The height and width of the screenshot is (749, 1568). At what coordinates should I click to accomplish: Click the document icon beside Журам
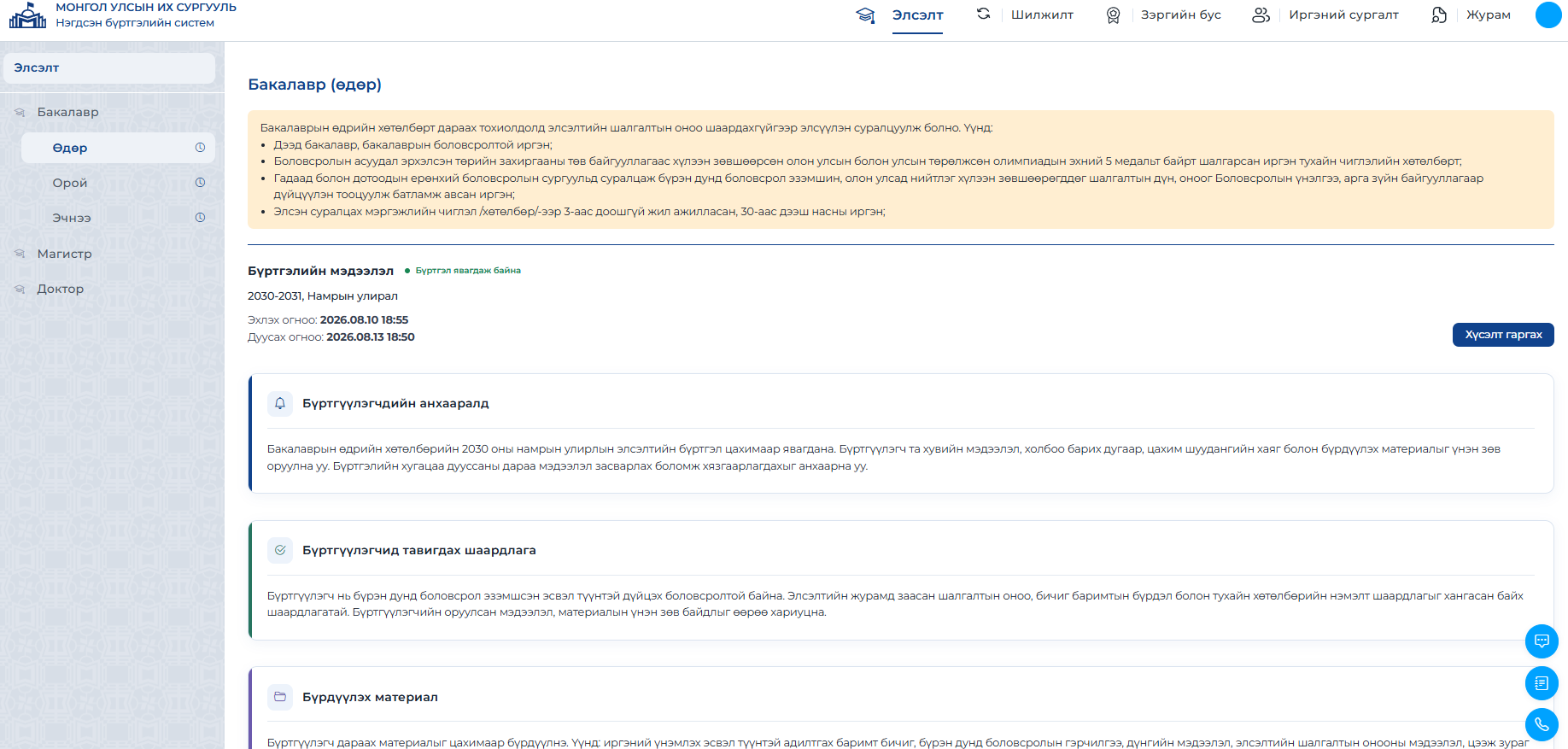point(1439,15)
